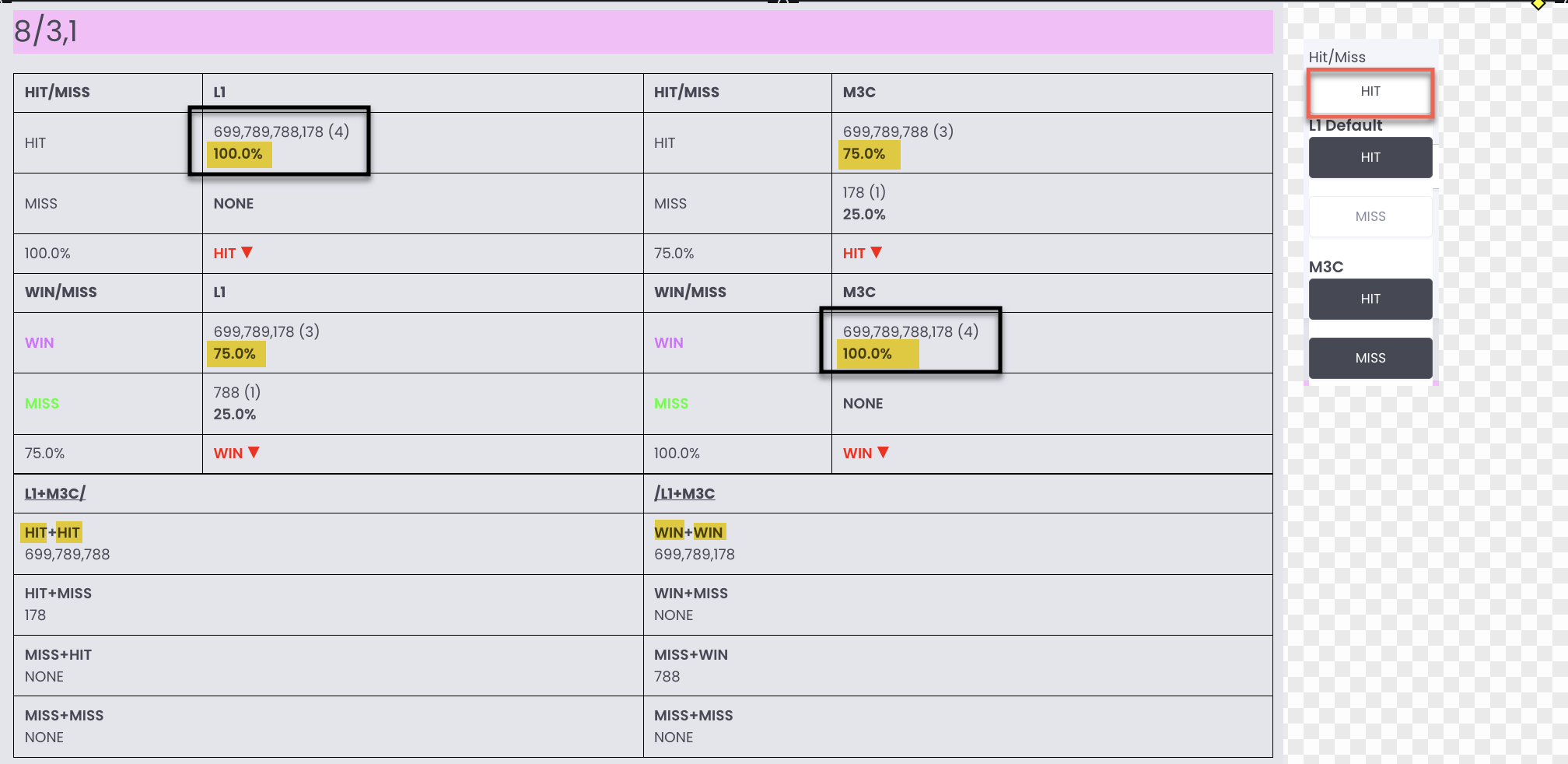
Task: Click the yellow 100.0% highlight in L1 HIT cell
Action: [x=240, y=154]
